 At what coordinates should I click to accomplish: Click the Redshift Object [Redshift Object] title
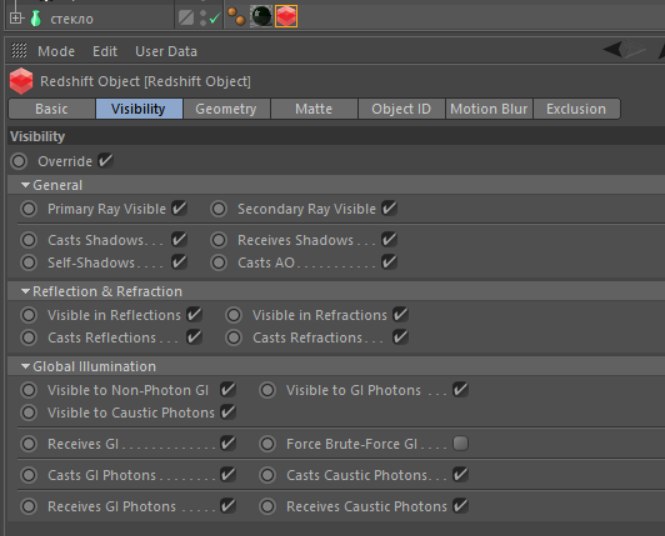pyautogui.click(x=145, y=81)
